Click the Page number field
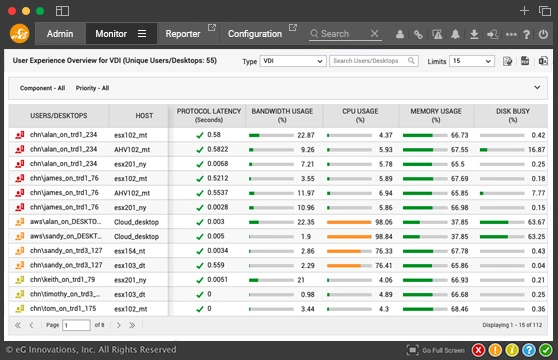Image resolution: width=558 pixels, height=360 pixels. pos(76,325)
